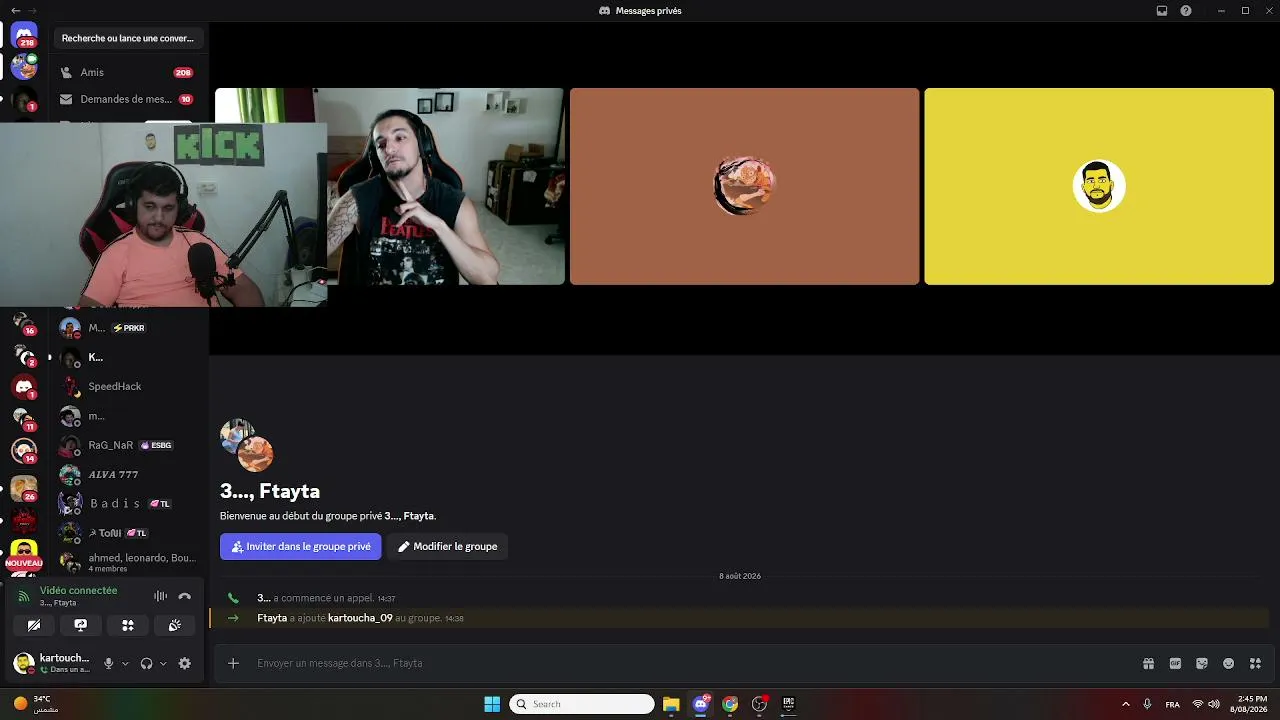Image resolution: width=1280 pixels, height=720 pixels.
Task: Open user settings gear
Action: click(x=184, y=663)
